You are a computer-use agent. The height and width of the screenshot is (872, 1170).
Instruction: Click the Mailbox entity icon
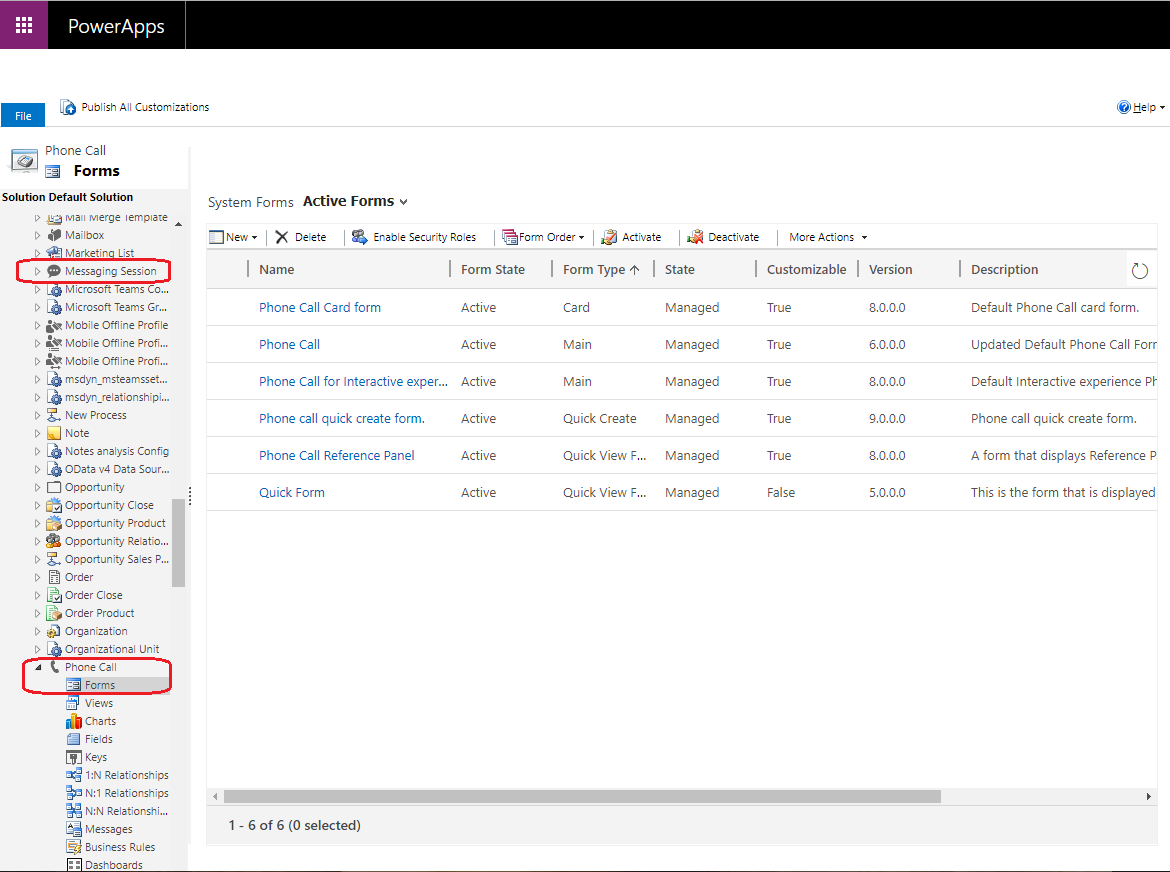[x=54, y=235]
